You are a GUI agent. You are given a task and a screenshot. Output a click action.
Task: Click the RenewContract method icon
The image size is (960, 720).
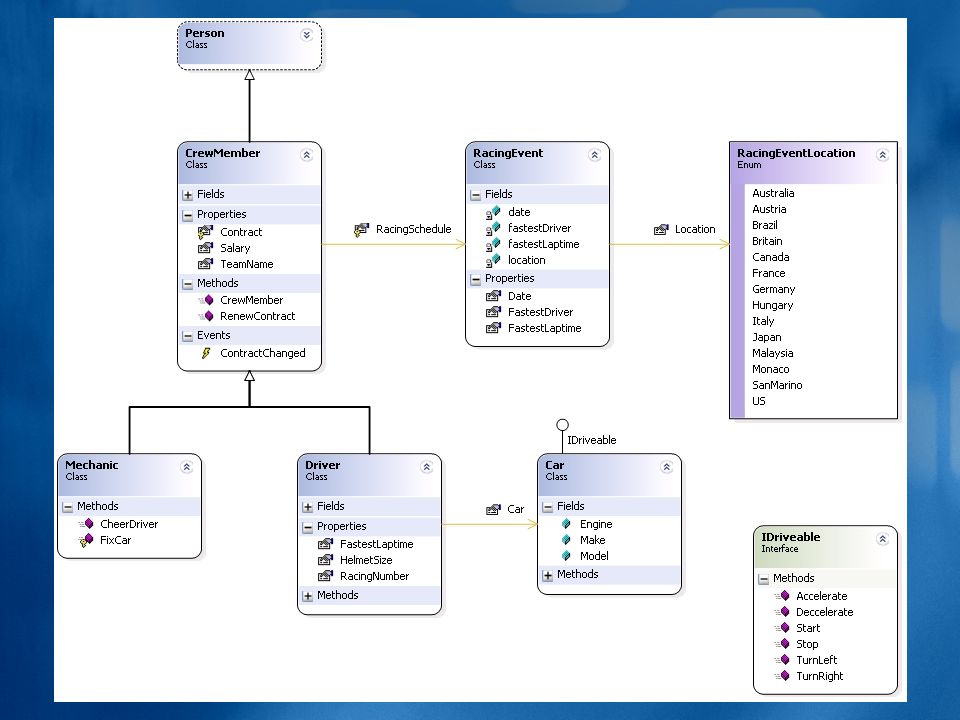(206, 316)
